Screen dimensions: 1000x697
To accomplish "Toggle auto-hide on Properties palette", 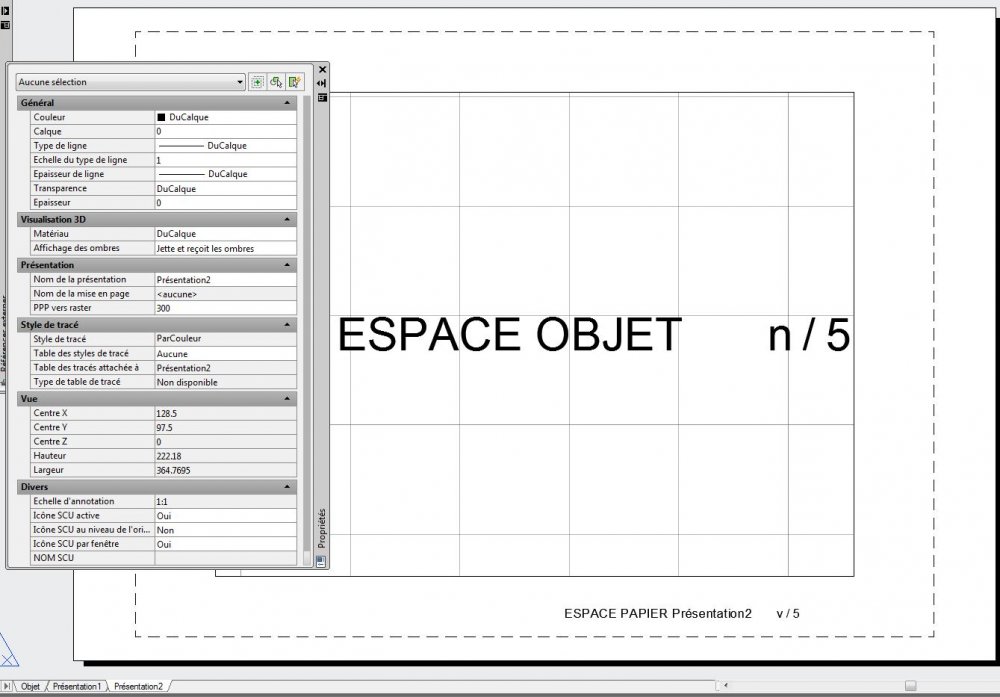I will pos(322,84).
